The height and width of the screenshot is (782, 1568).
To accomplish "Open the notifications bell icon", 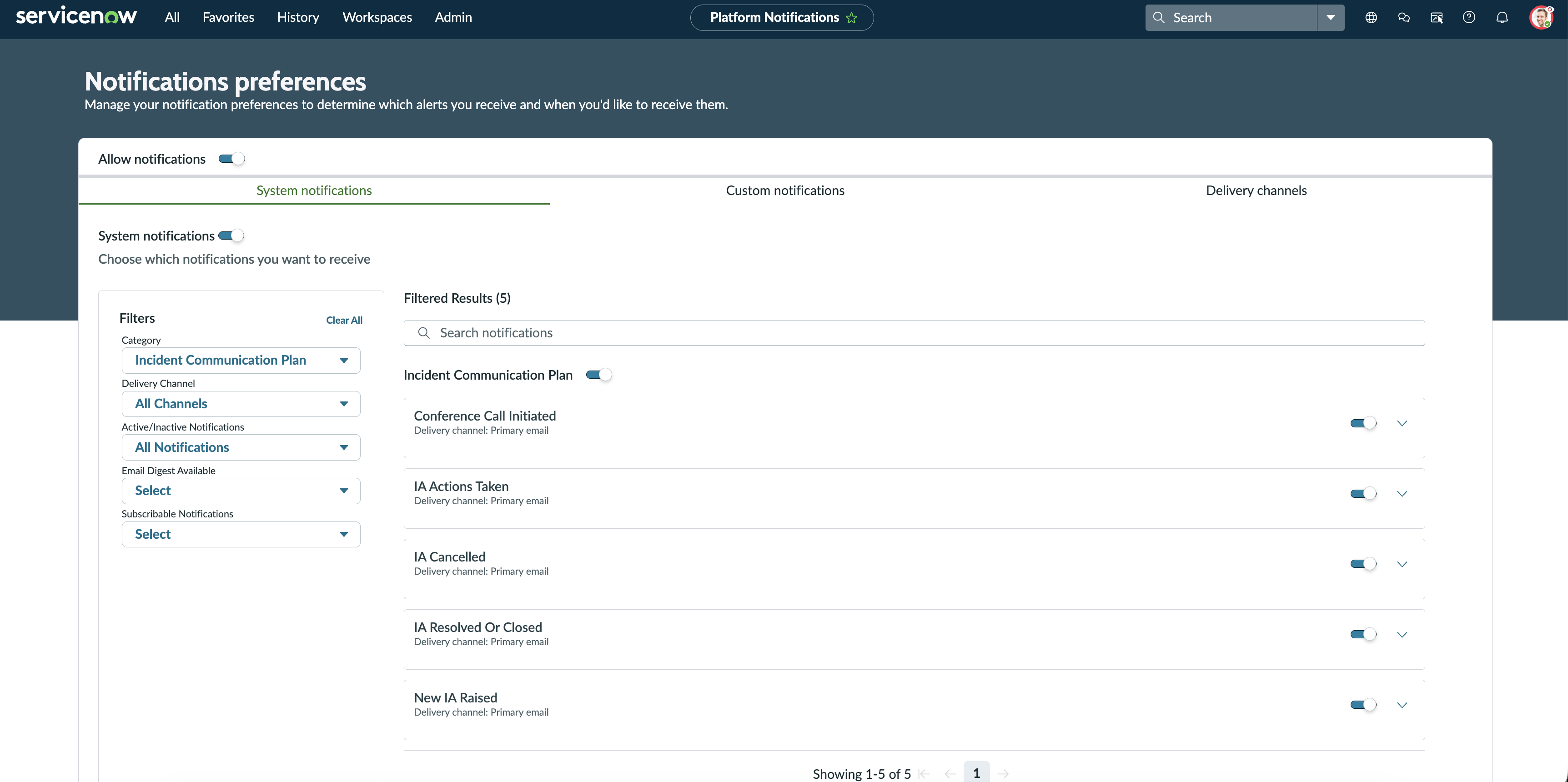I will pyautogui.click(x=1502, y=18).
